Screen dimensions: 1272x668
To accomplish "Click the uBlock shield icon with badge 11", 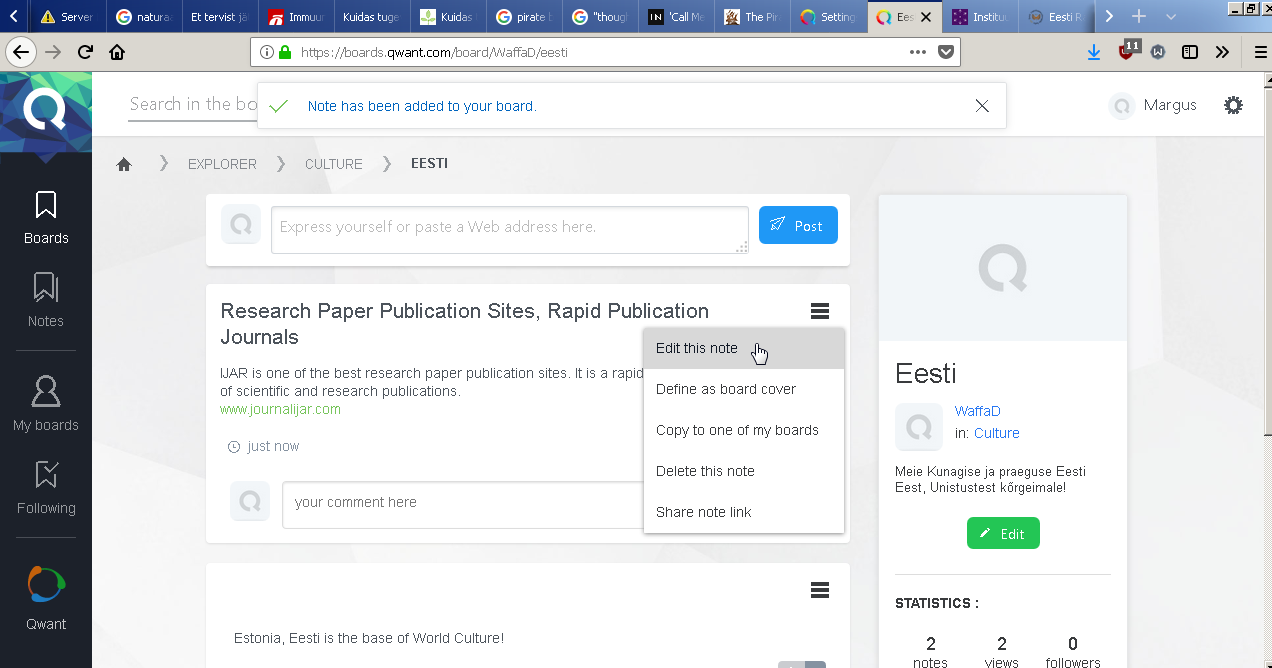I will pos(1128,50).
